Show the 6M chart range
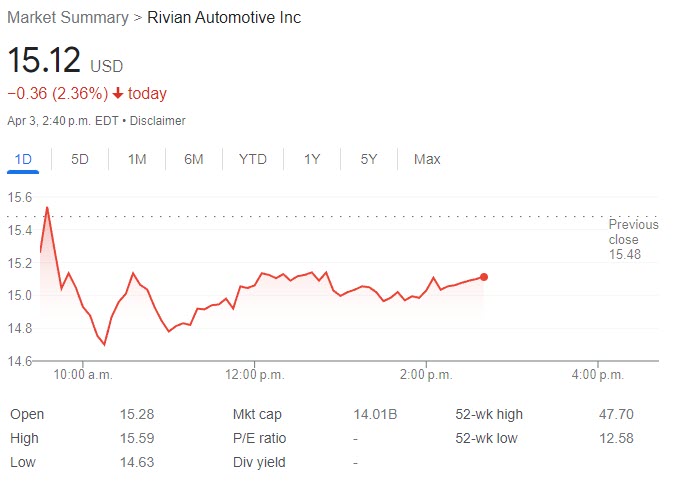683x485 pixels. pos(194,159)
